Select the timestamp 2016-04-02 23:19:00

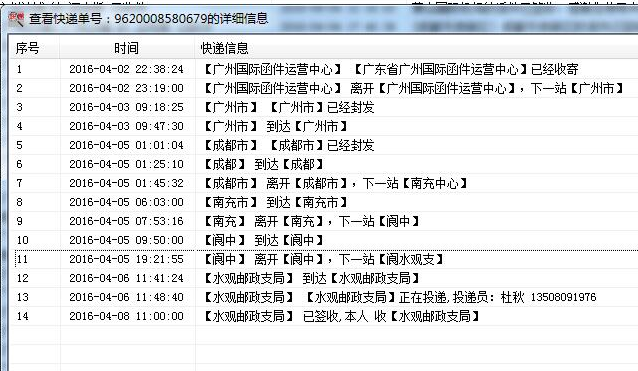click(x=126, y=88)
